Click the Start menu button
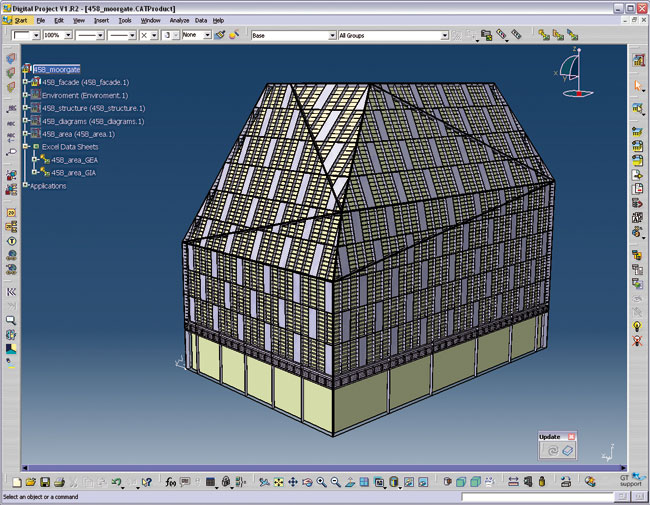This screenshot has width=650, height=505. pos(21,20)
